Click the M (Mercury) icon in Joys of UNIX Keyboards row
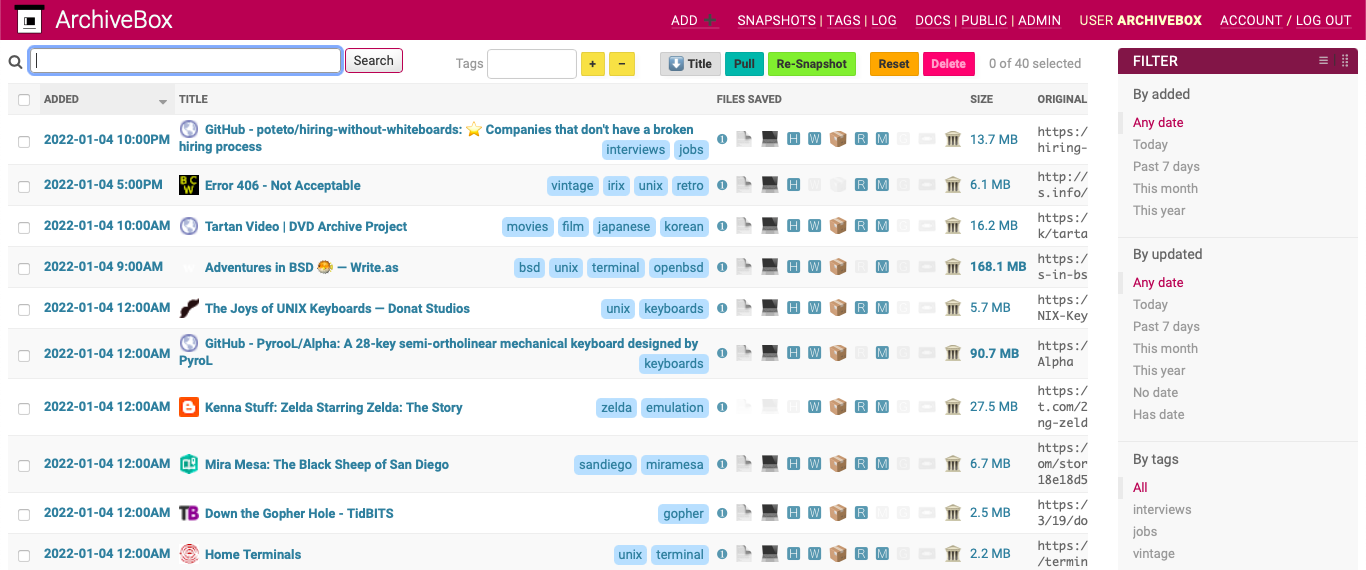1366x570 pixels. pos(882,308)
